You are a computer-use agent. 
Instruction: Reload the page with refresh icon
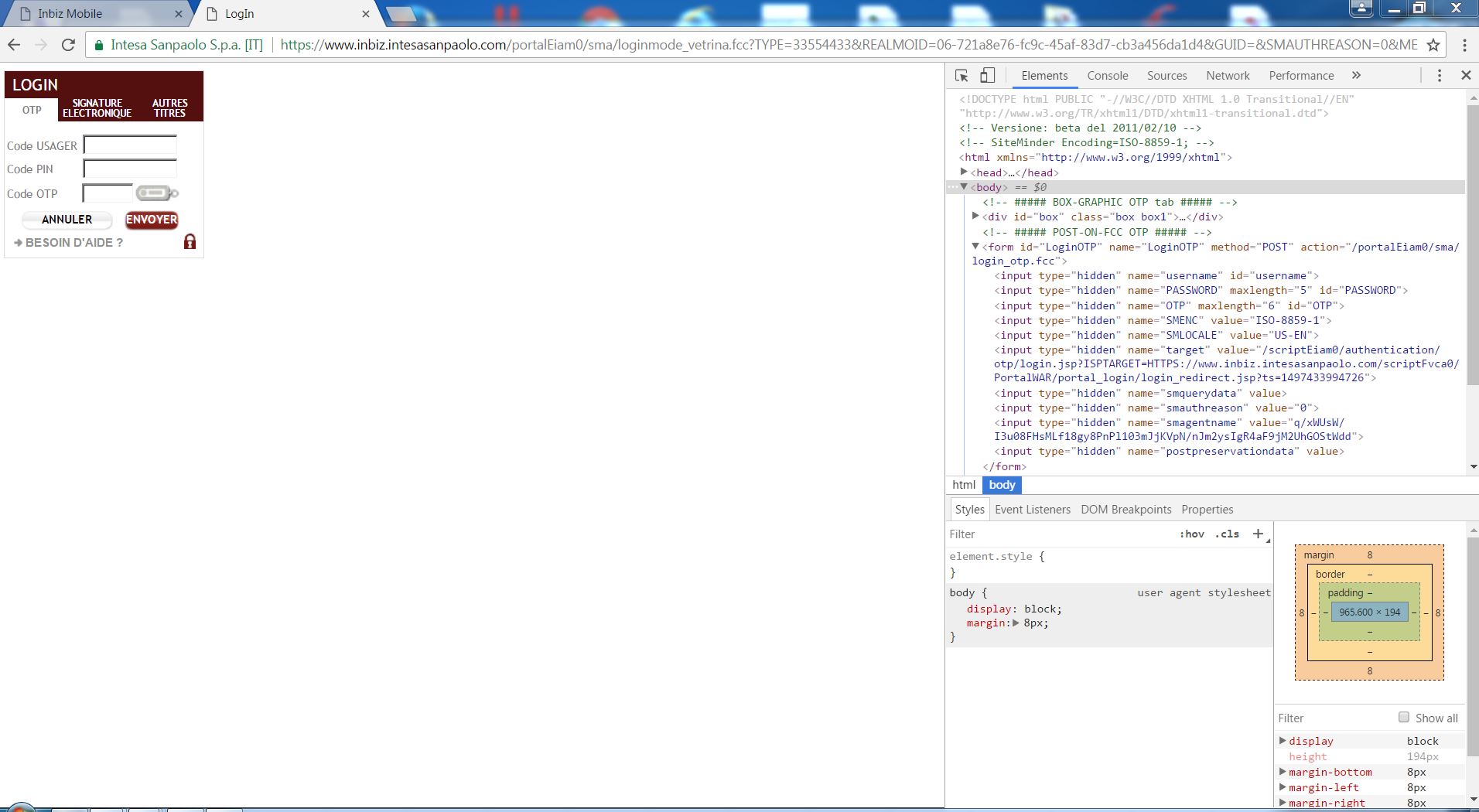(68, 45)
